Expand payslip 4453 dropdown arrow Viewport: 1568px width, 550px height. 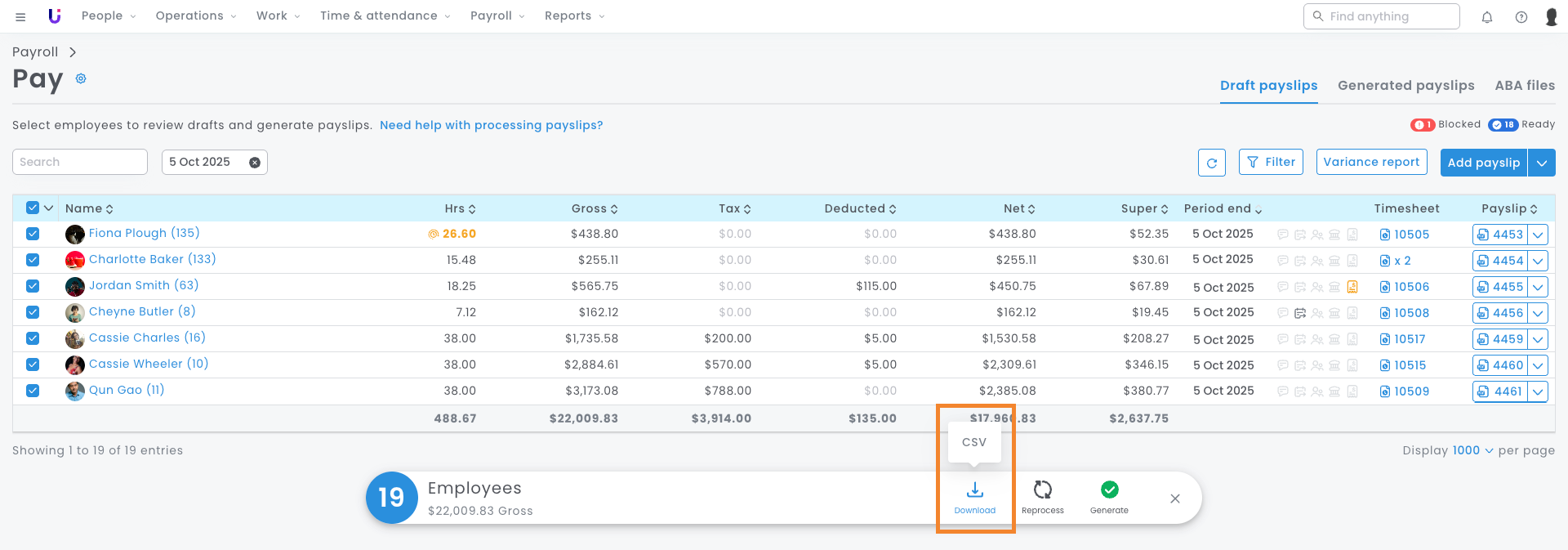point(1538,235)
